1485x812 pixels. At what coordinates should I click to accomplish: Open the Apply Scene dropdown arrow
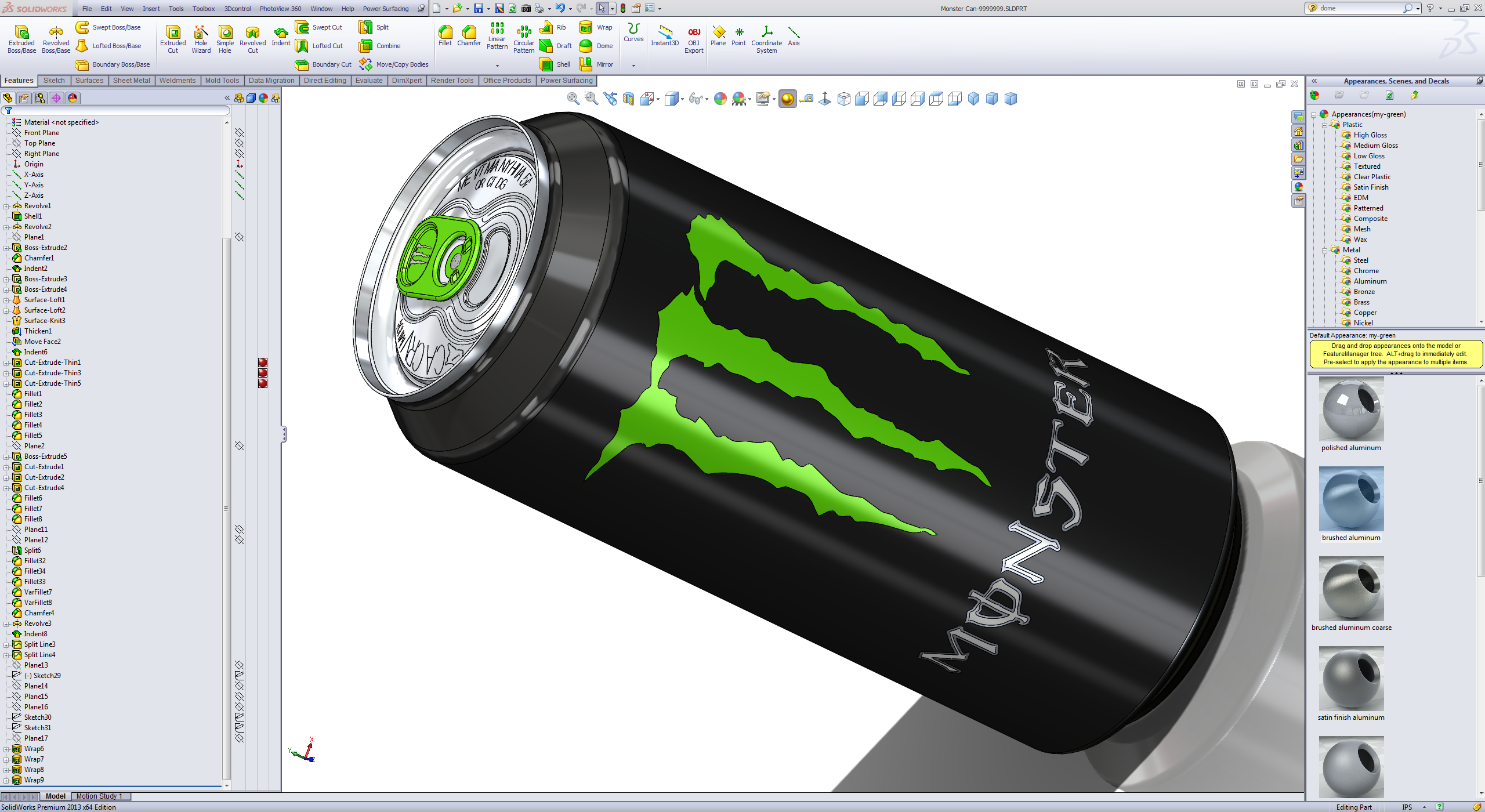(749, 99)
